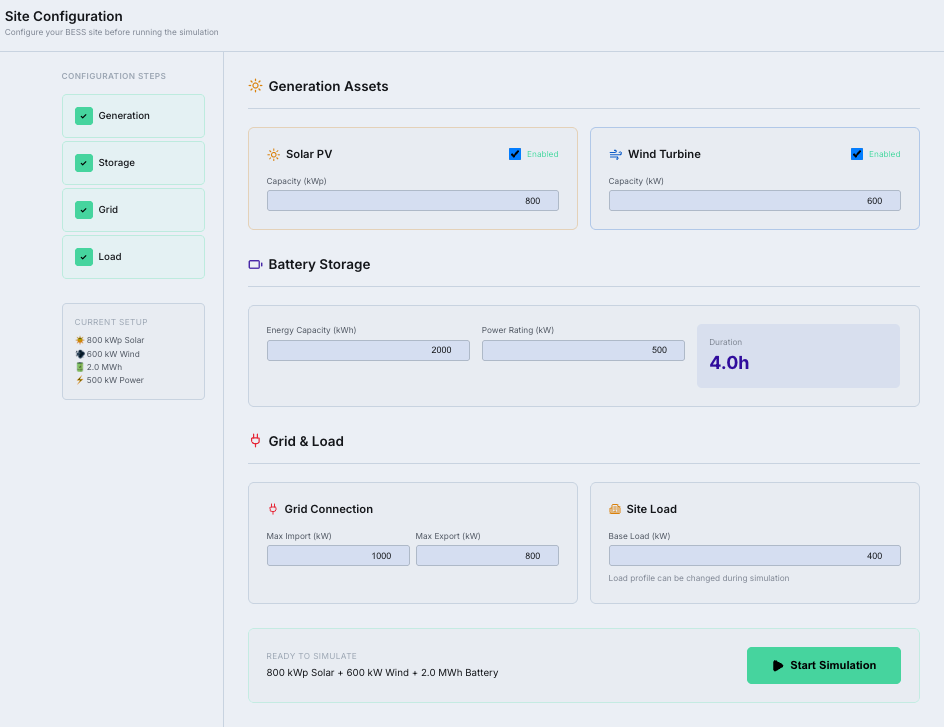Image resolution: width=944 pixels, height=727 pixels.
Task: Go to the Generation configuration step
Action: tap(133, 116)
